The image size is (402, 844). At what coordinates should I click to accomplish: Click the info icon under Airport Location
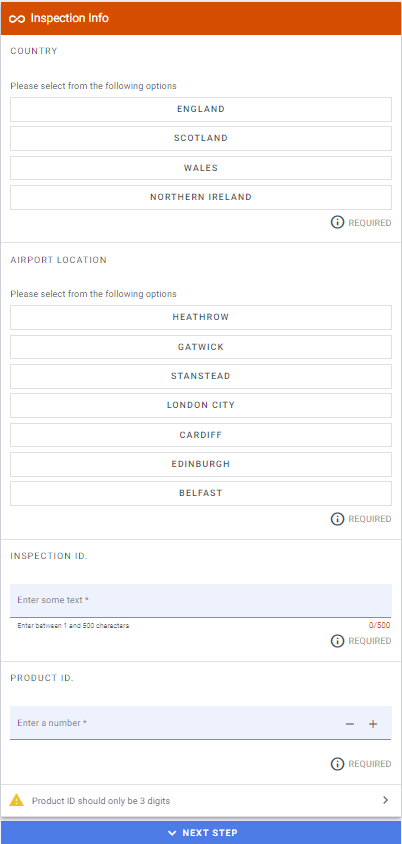coord(337,519)
